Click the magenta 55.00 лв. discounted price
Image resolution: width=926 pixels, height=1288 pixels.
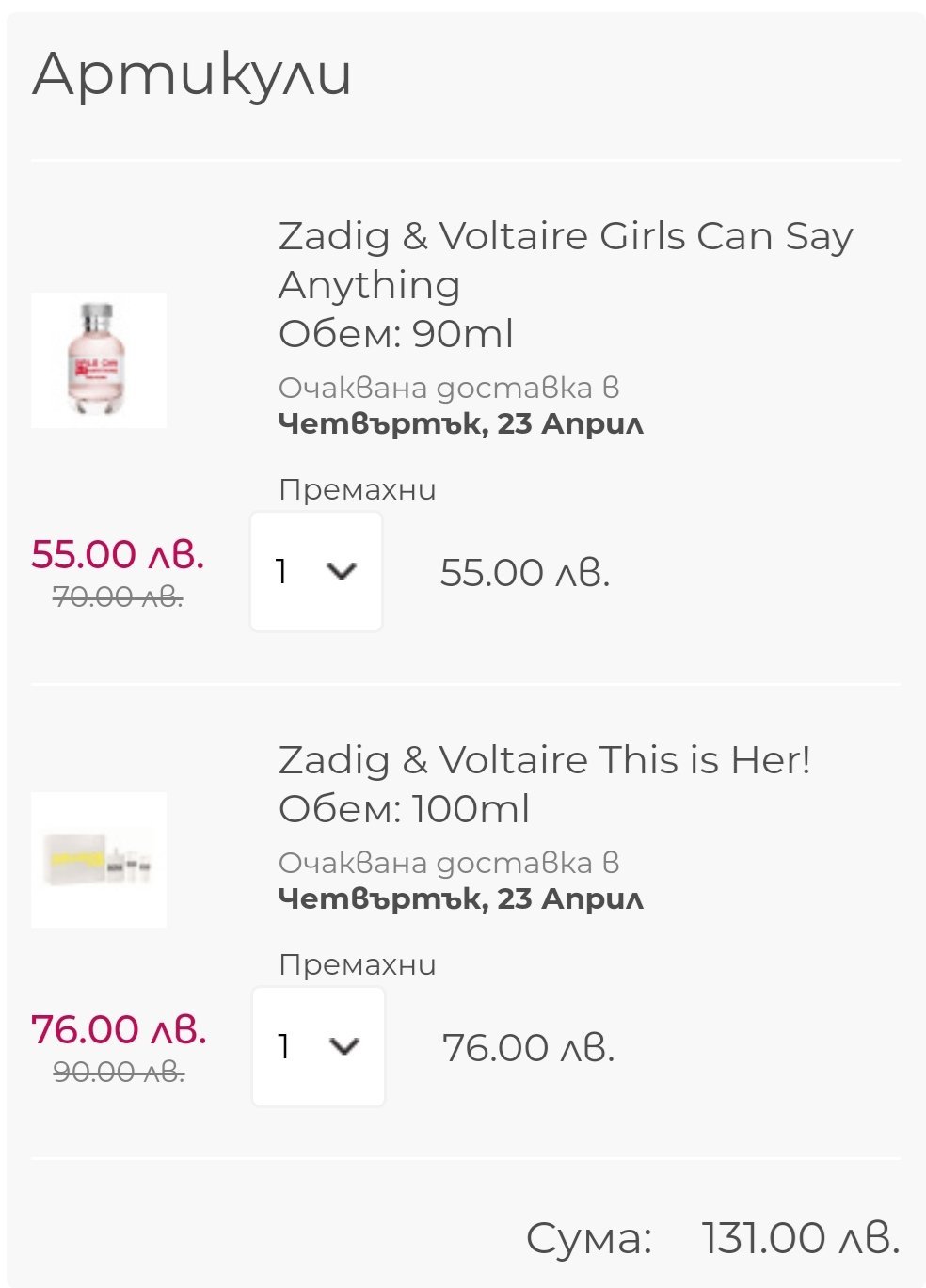(x=118, y=553)
